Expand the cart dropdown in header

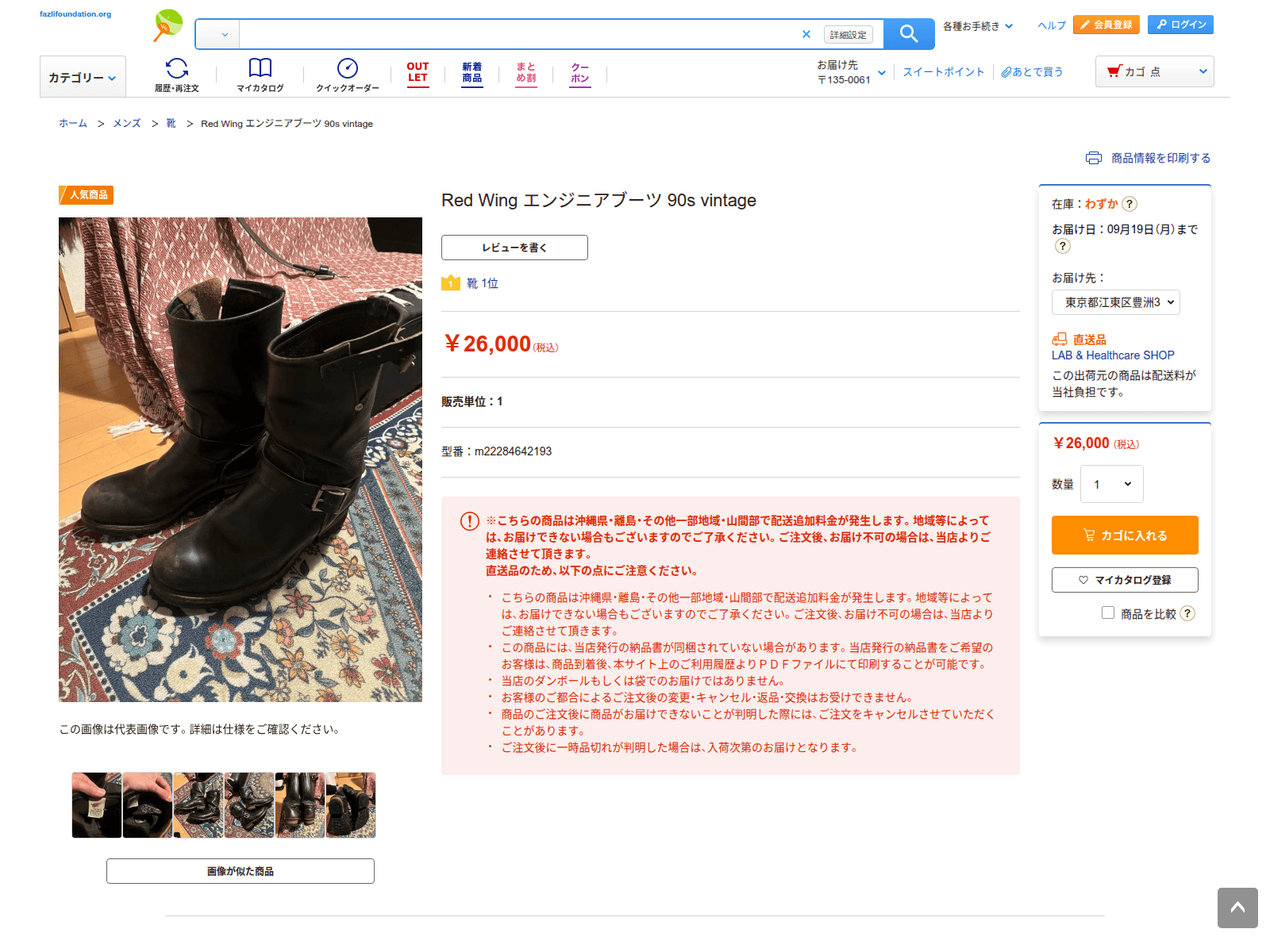coord(1154,71)
